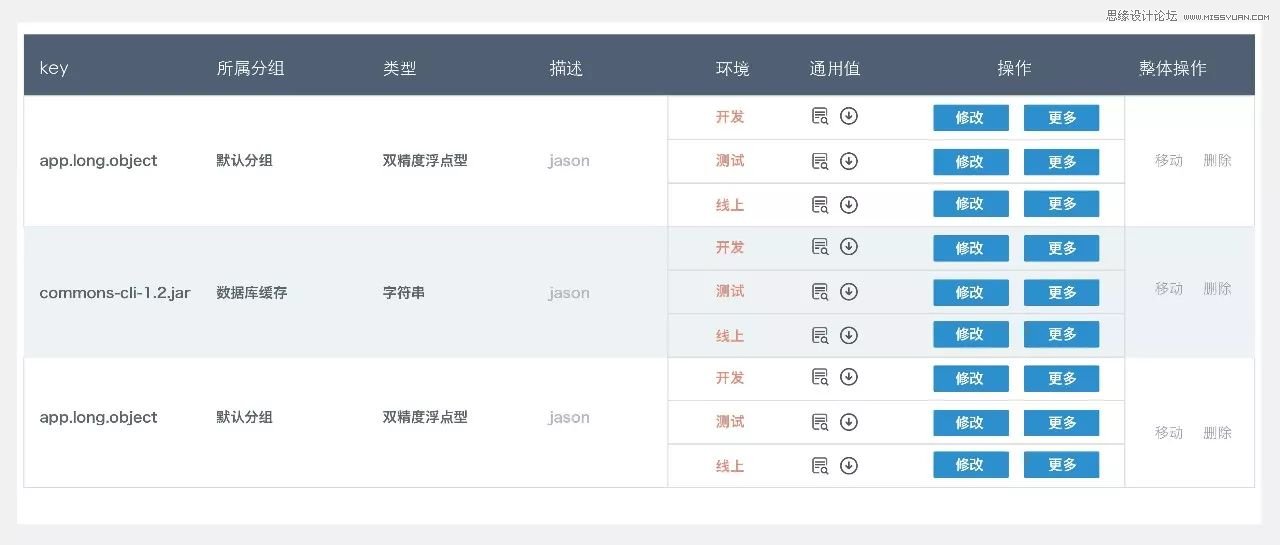Click 删除 link for first app.long.object

tap(1217, 161)
